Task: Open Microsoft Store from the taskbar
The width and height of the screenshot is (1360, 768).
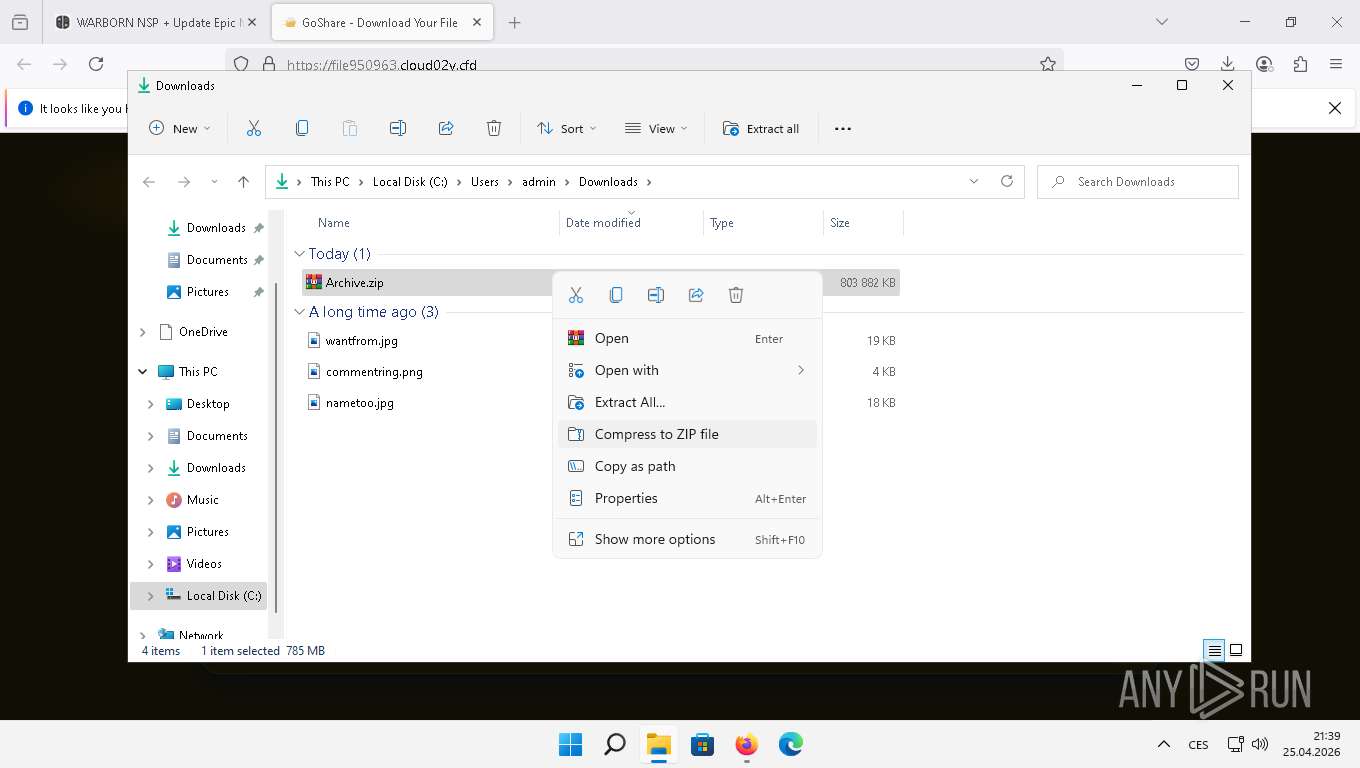Action: click(703, 744)
